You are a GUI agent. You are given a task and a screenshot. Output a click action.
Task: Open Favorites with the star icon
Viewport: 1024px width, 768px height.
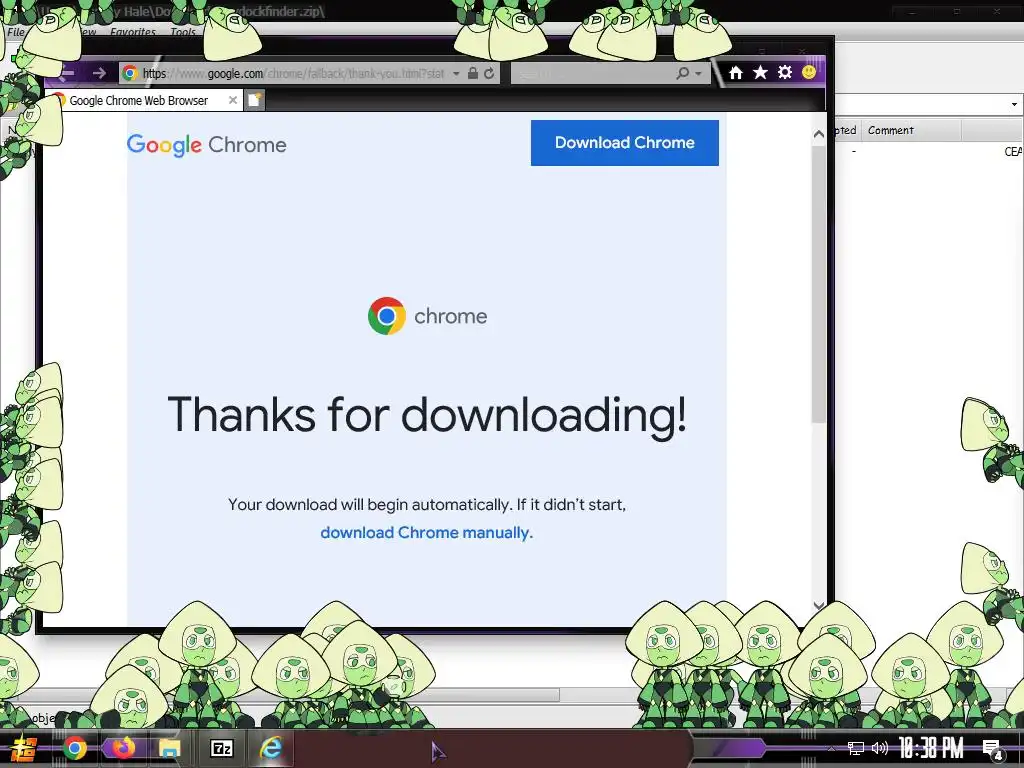pos(760,72)
